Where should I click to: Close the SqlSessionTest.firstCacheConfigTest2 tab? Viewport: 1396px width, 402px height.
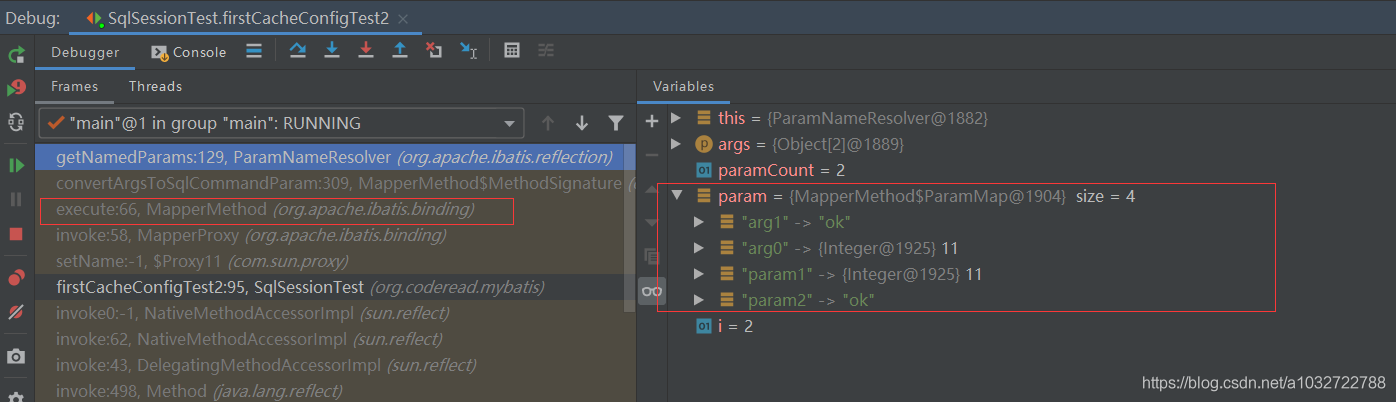point(402,19)
